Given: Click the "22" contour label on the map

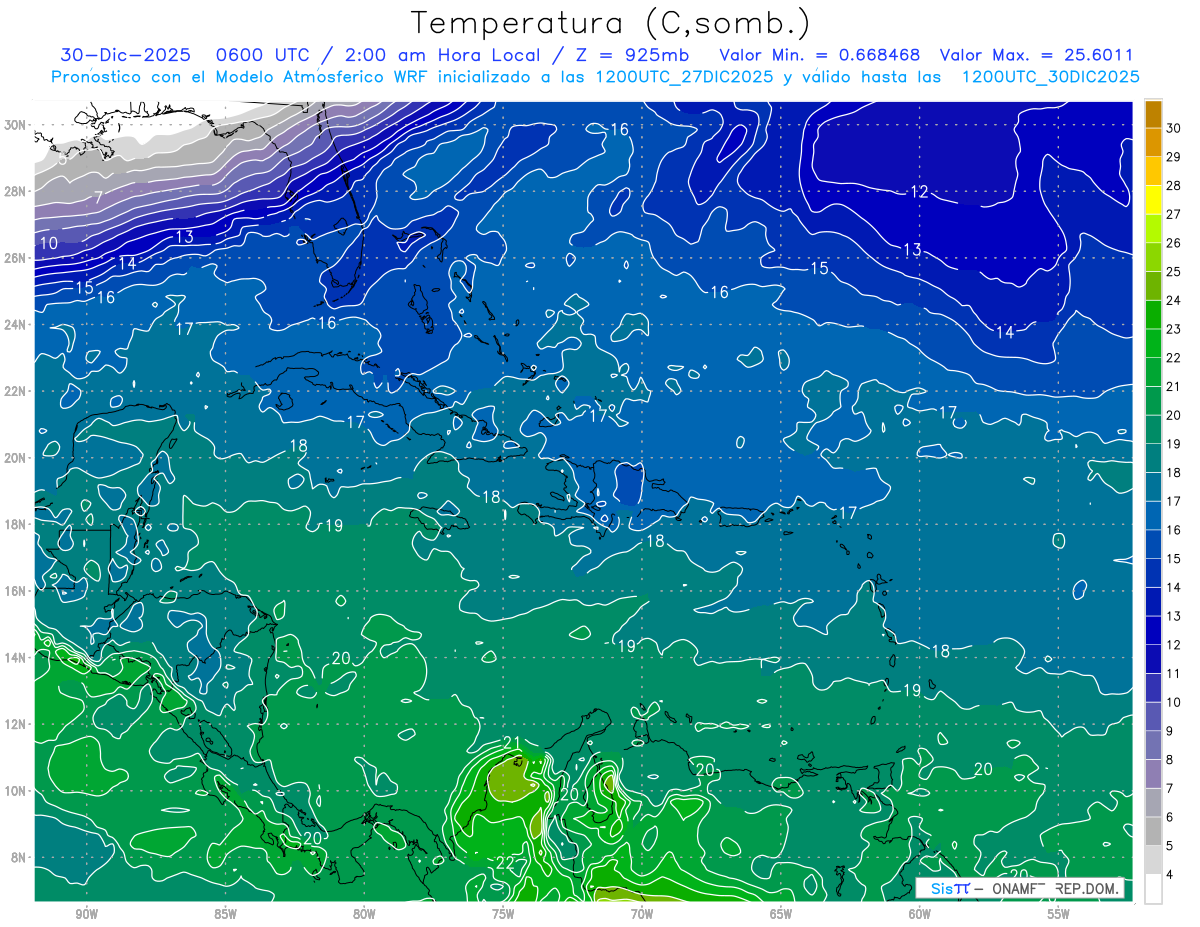Looking at the screenshot, I should tap(505, 863).
